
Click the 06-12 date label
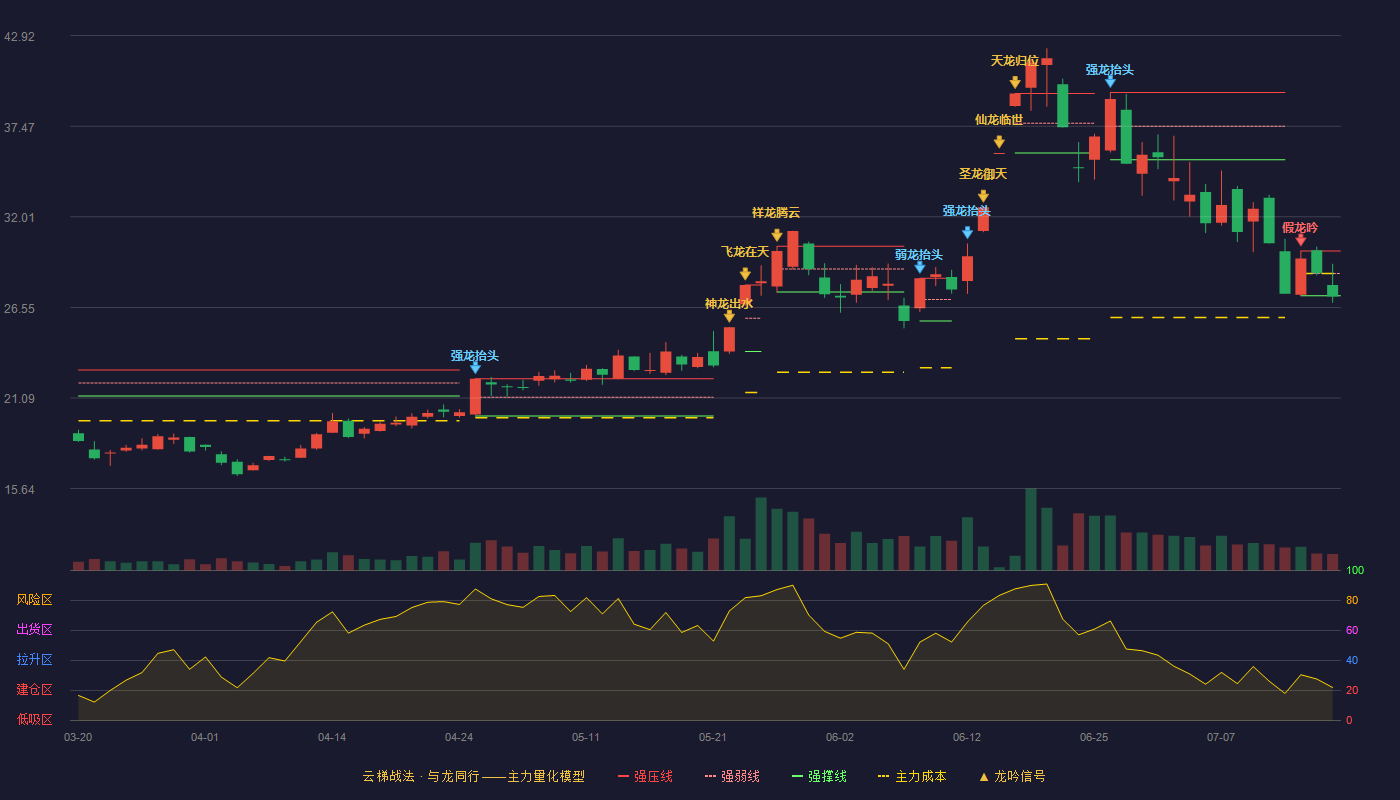967,737
